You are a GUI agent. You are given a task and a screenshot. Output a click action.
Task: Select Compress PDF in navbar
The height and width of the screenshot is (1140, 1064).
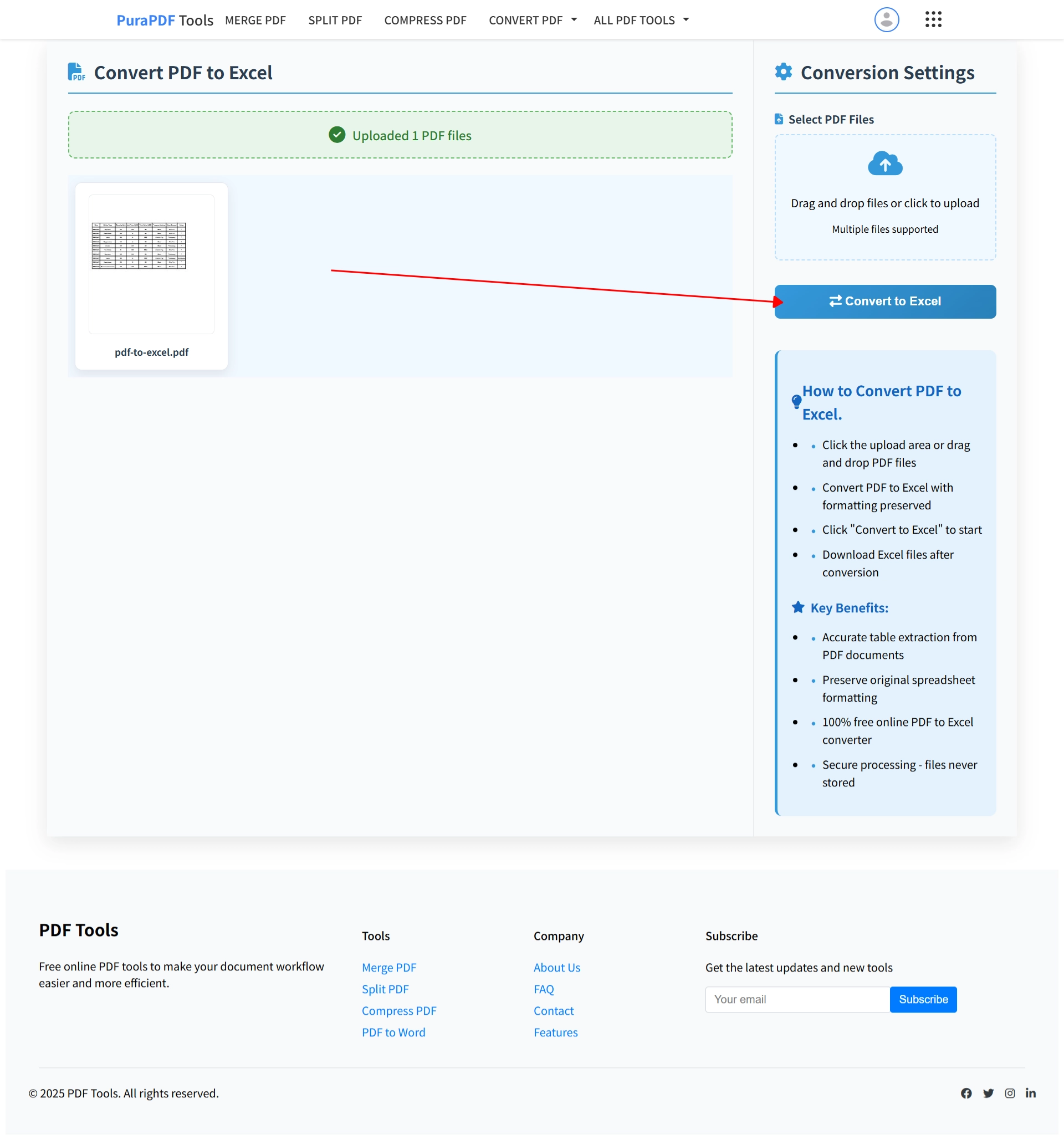425,20
